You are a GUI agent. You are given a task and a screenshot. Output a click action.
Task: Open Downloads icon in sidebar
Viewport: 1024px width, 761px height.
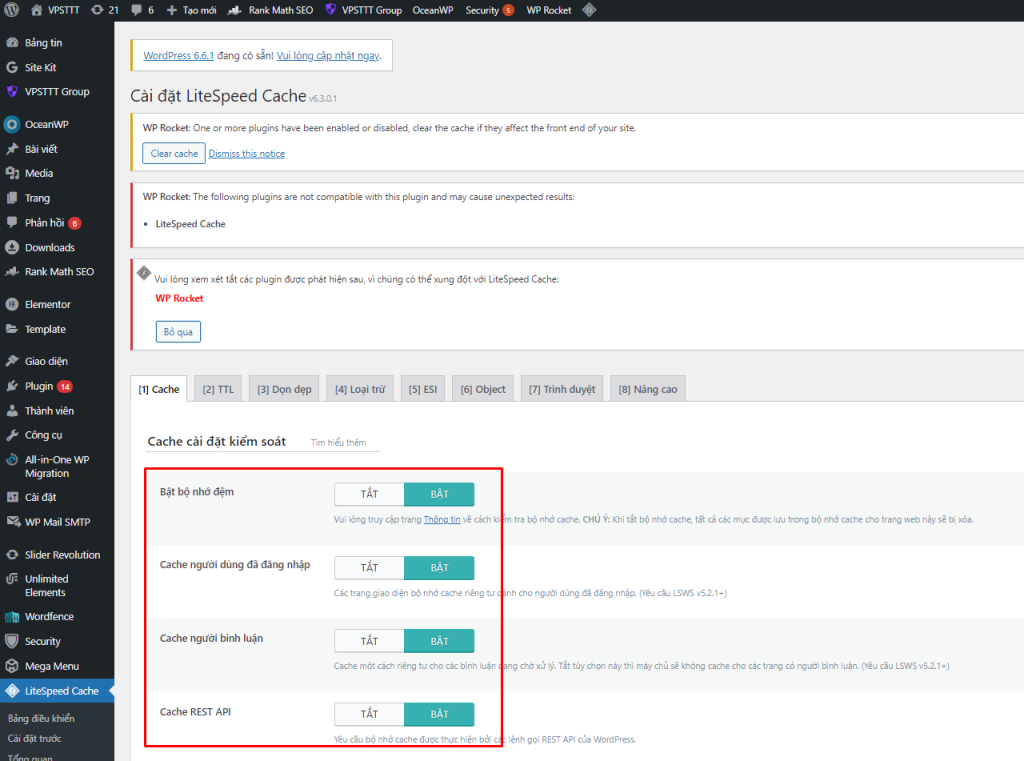pos(12,248)
